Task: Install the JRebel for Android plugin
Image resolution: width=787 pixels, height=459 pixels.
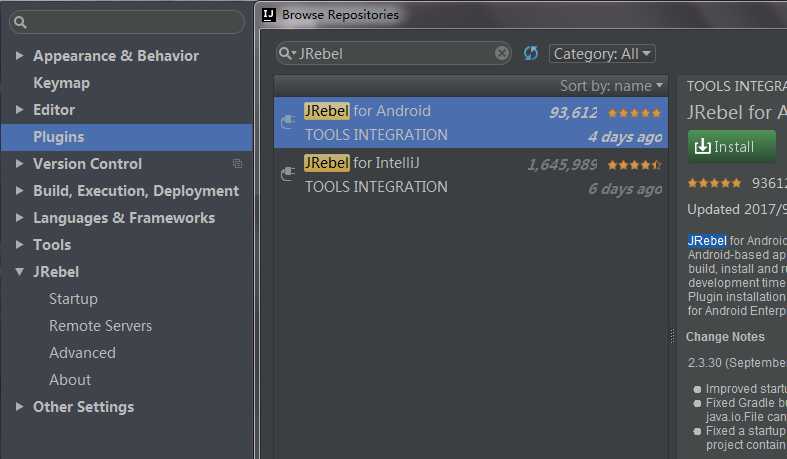Action: [x=732, y=146]
